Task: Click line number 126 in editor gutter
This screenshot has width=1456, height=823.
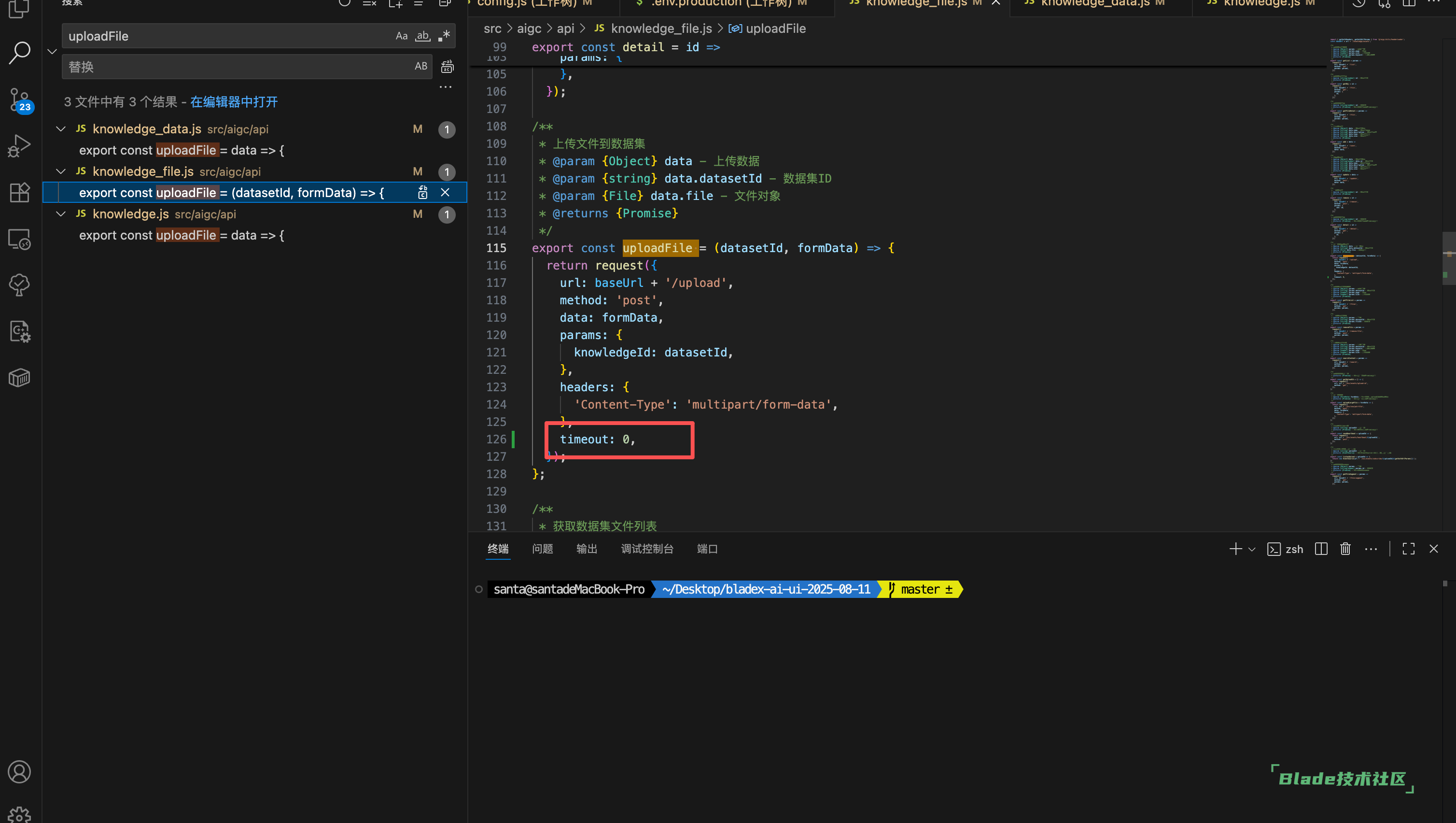Action: 496,440
